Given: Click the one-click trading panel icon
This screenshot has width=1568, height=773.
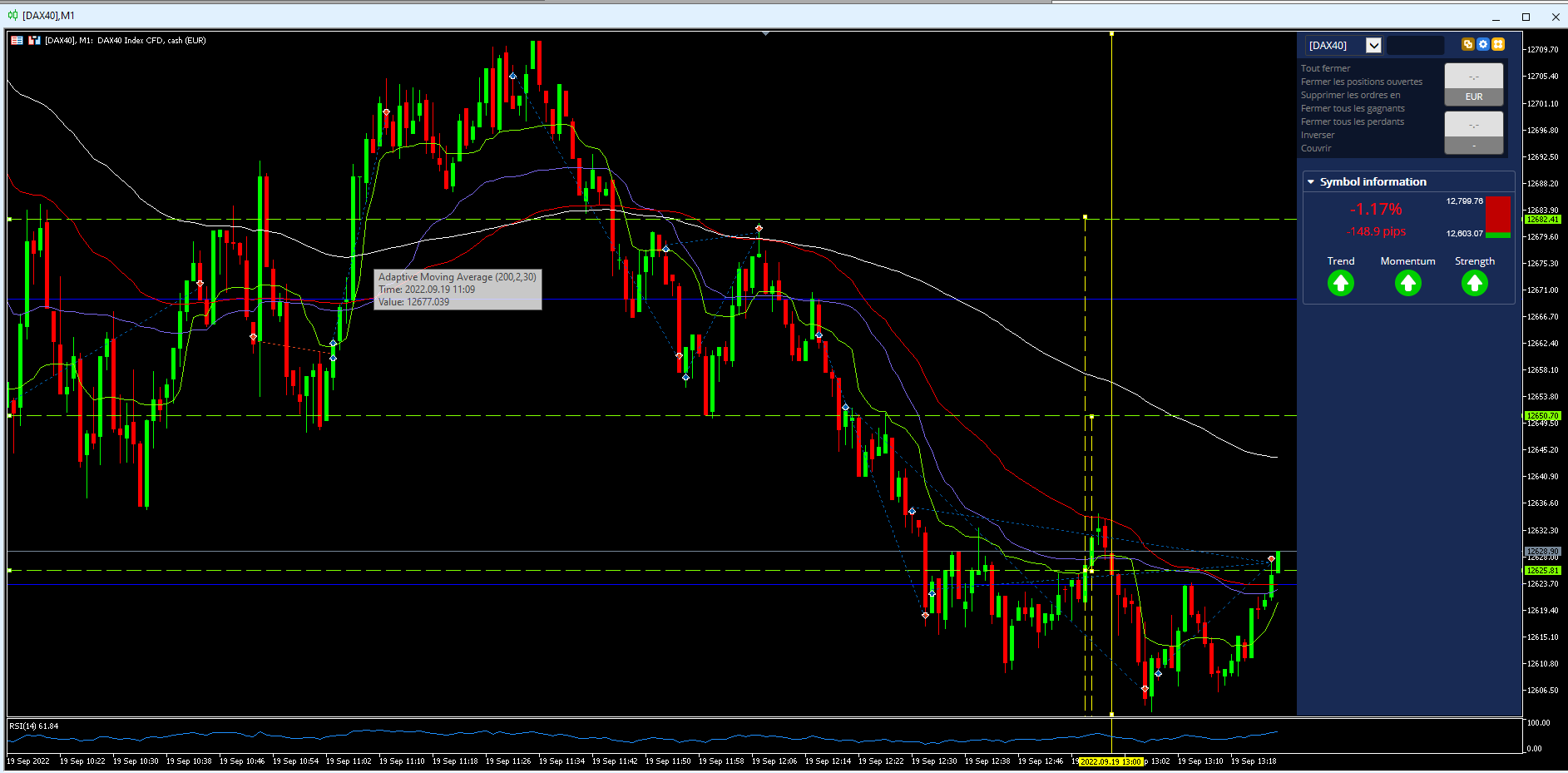Looking at the screenshot, I should point(34,40).
